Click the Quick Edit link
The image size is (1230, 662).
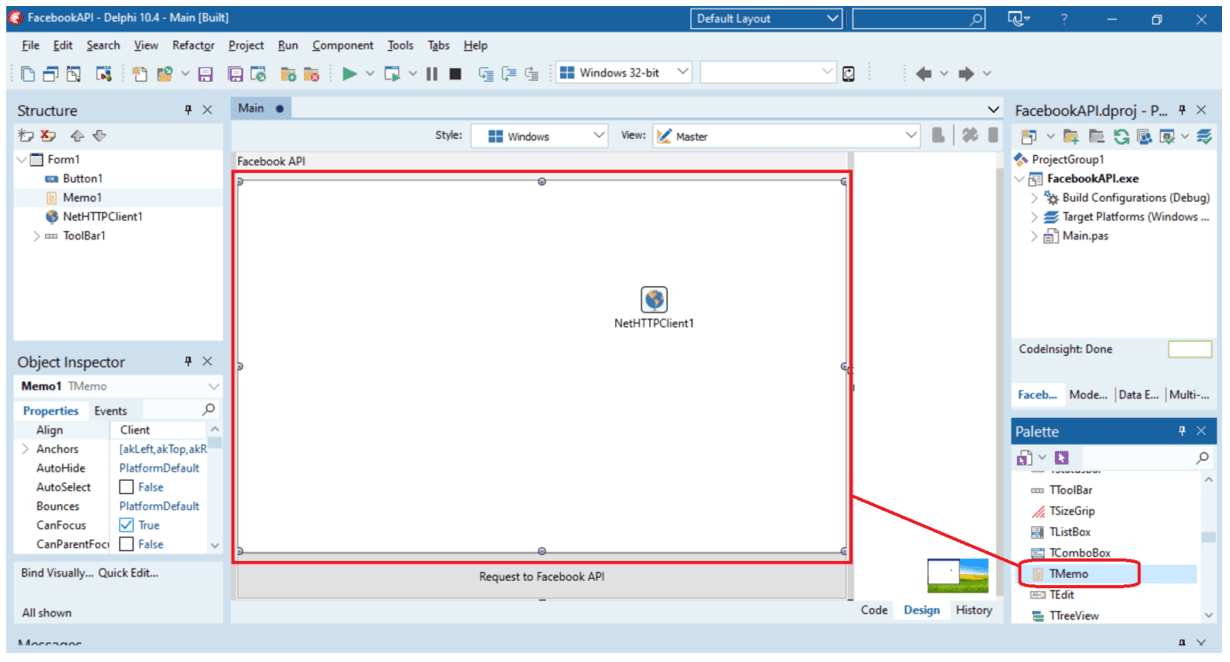[x=128, y=573]
